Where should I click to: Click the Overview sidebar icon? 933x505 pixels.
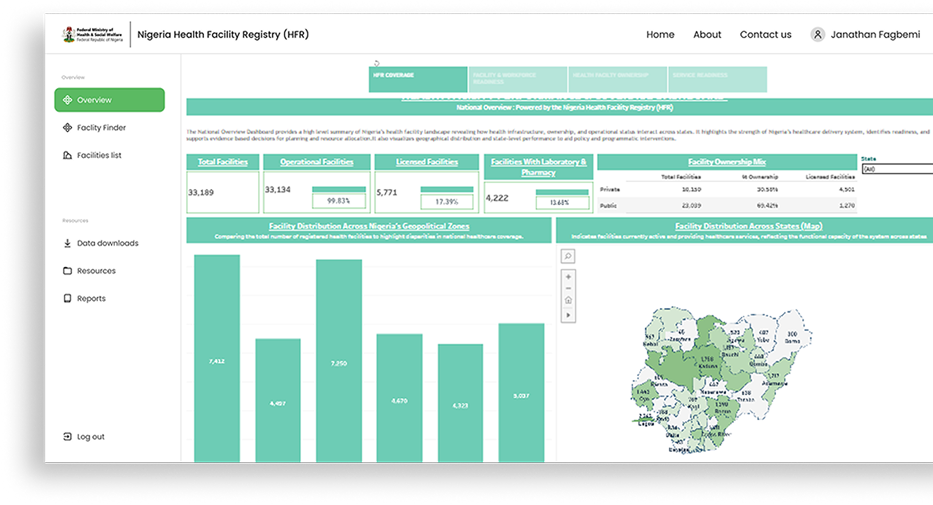[x=67, y=100]
